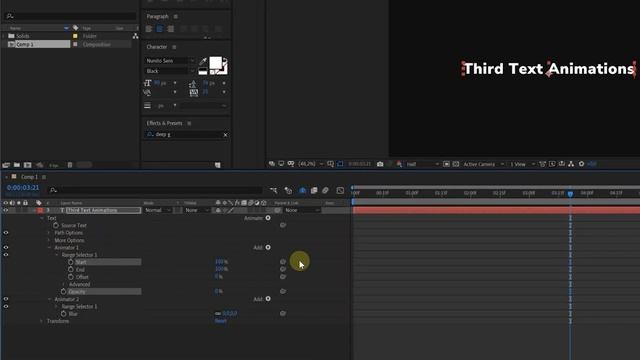Open the font family dropdown
Image resolution: width=640 pixels, height=360 pixels.
coord(170,60)
